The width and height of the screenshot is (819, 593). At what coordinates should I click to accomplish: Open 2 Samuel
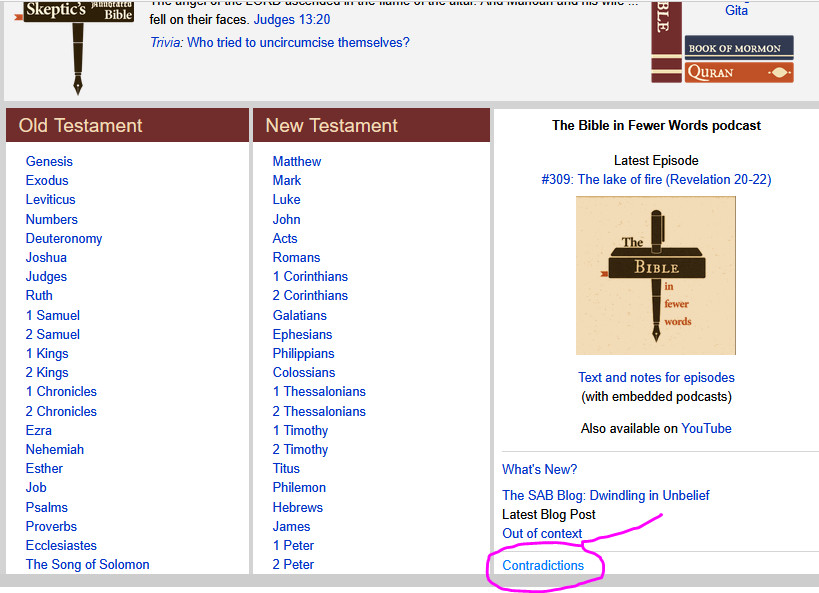click(x=53, y=334)
